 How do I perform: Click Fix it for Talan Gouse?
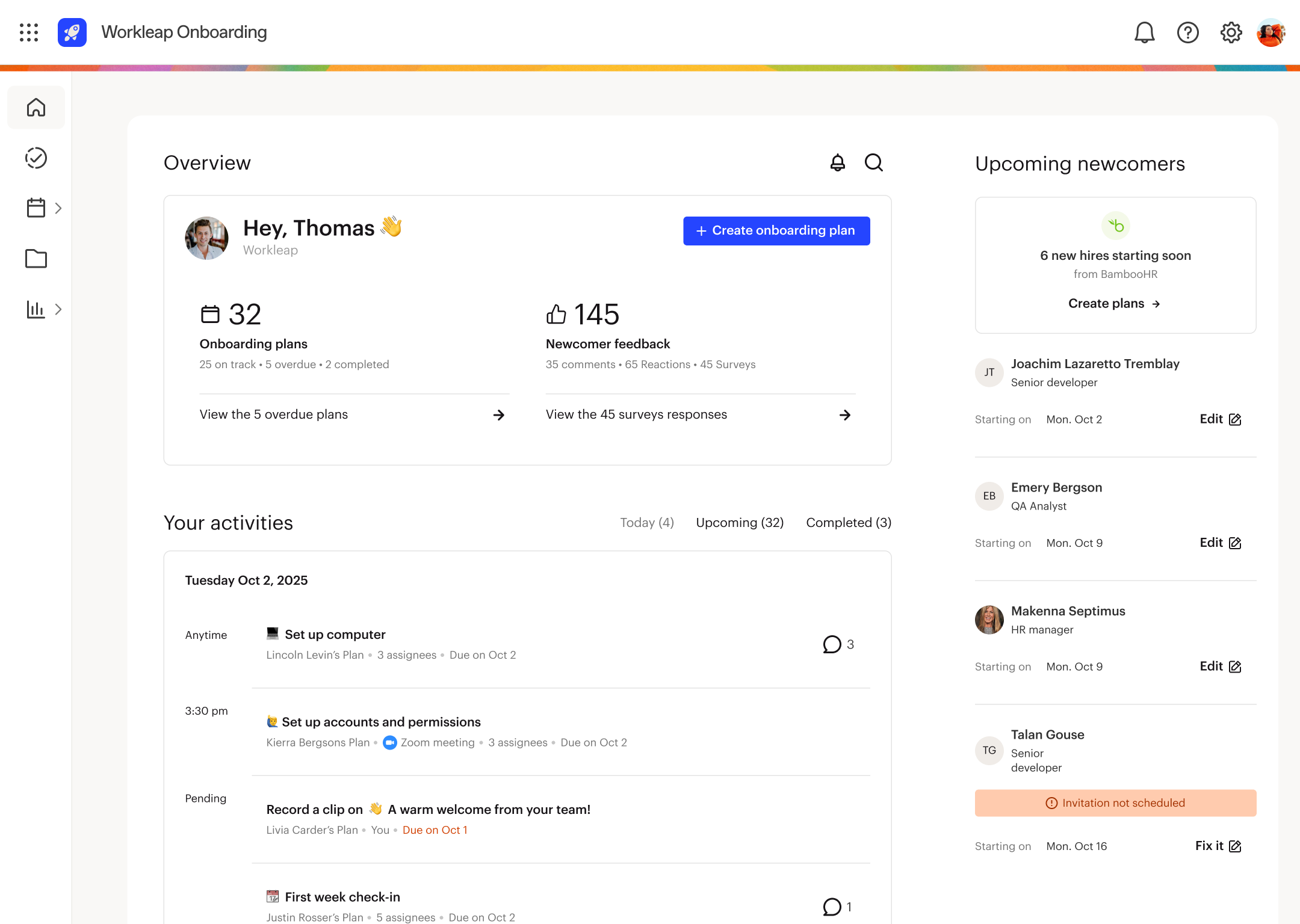pyautogui.click(x=1218, y=846)
